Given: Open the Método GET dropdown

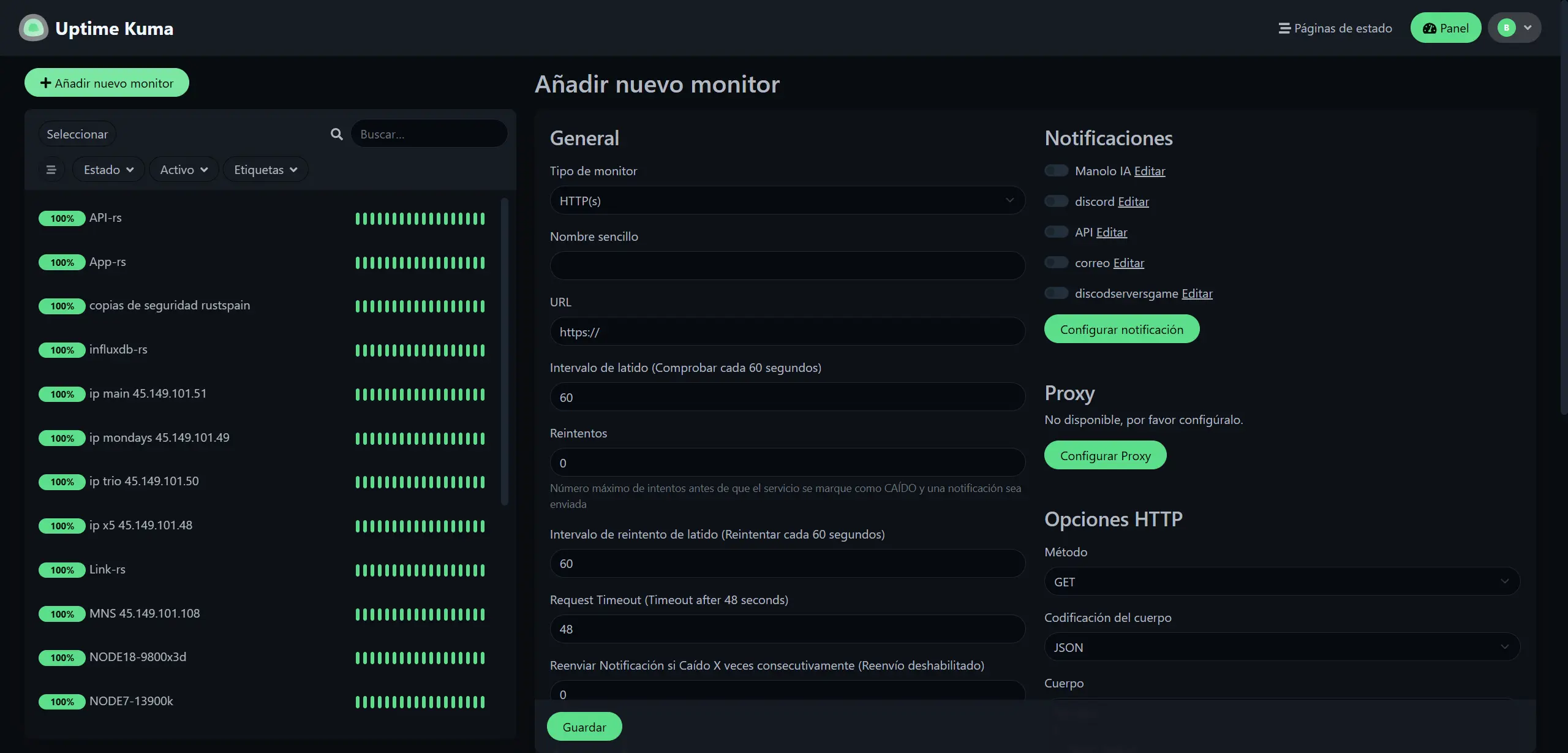Looking at the screenshot, I should (x=1282, y=581).
